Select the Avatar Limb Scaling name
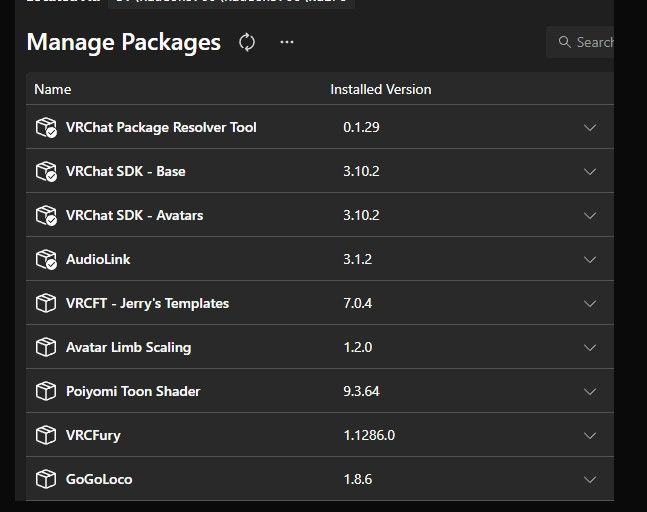The image size is (647, 512). tap(128, 347)
